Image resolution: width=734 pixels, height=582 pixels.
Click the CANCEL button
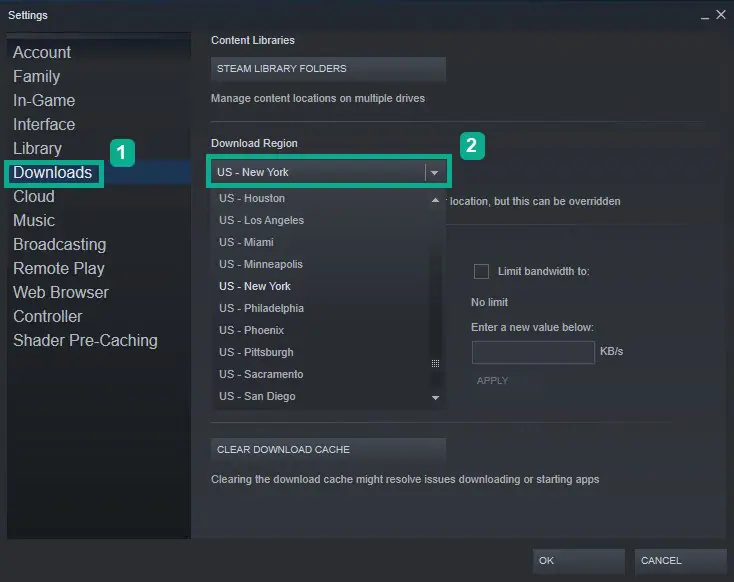point(681,561)
